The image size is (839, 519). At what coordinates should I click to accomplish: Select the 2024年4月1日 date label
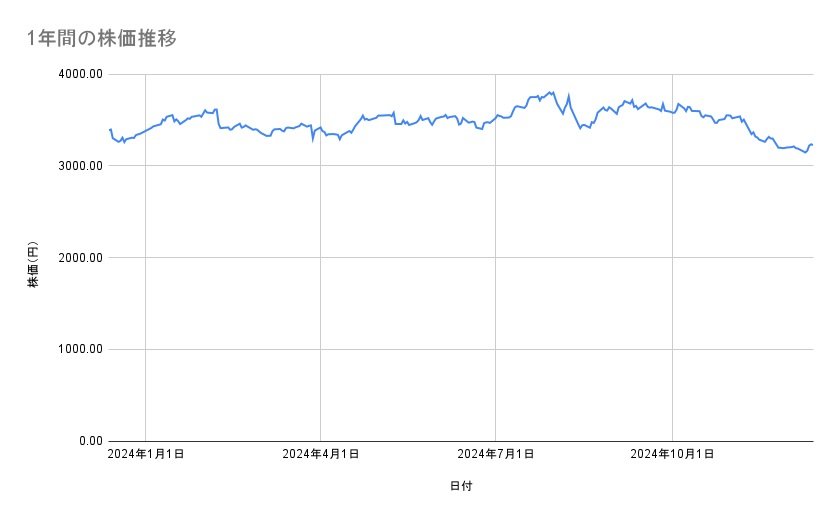tap(321, 454)
